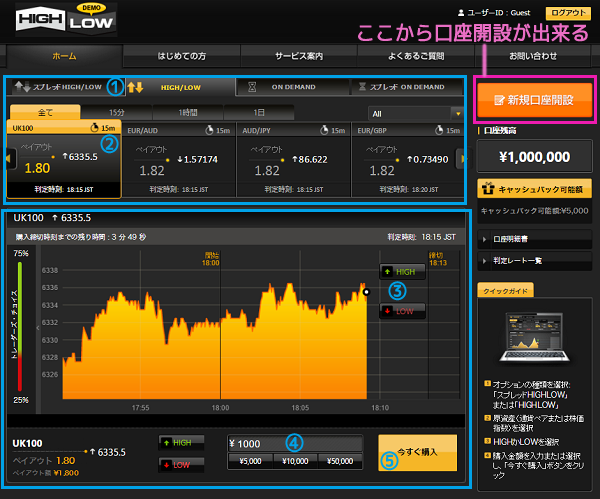Select the ON DEMAND option tab
Screen dimensions: 600x499
(x=293, y=87)
